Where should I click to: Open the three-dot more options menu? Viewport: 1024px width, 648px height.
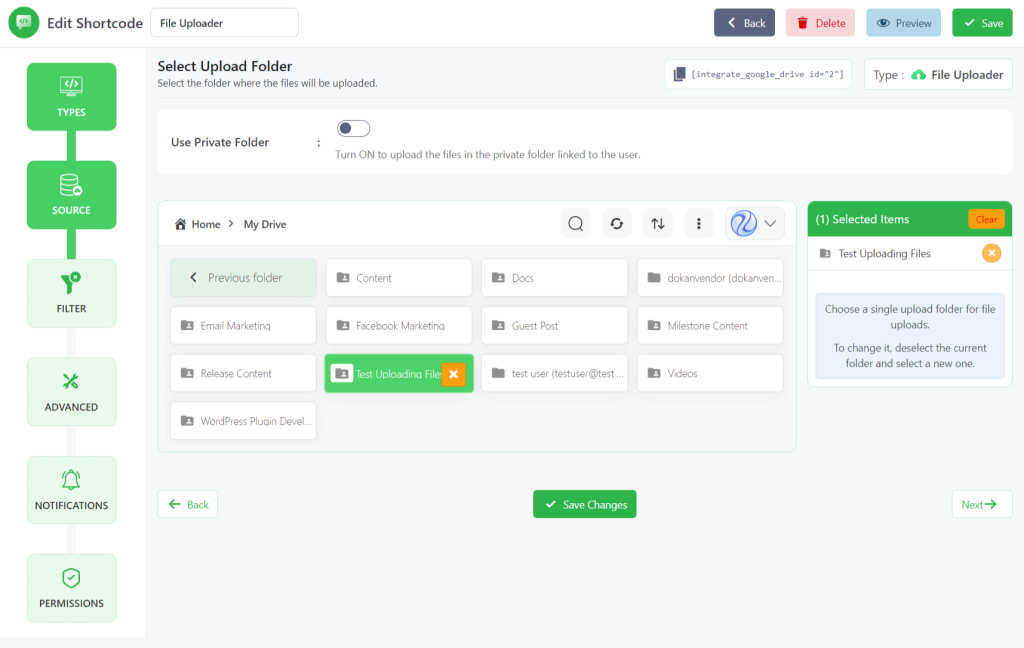coord(699,223)
